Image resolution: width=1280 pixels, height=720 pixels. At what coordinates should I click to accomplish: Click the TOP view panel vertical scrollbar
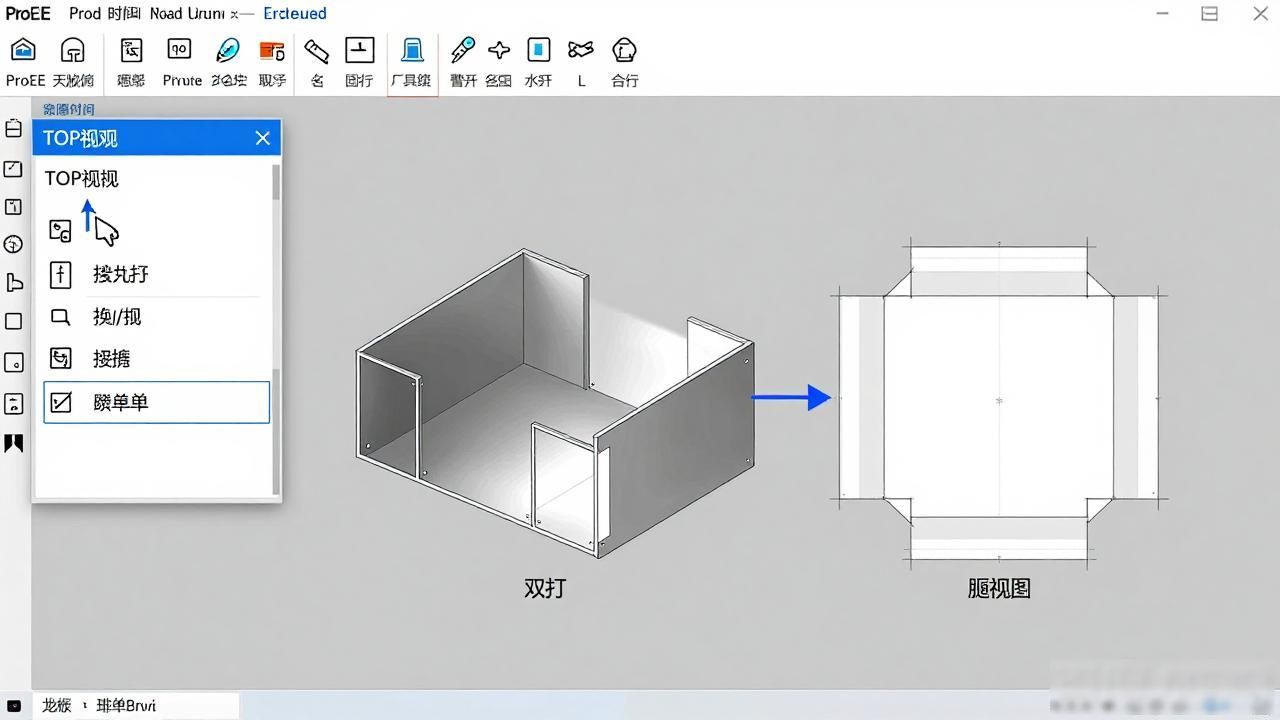click(276, 328)
